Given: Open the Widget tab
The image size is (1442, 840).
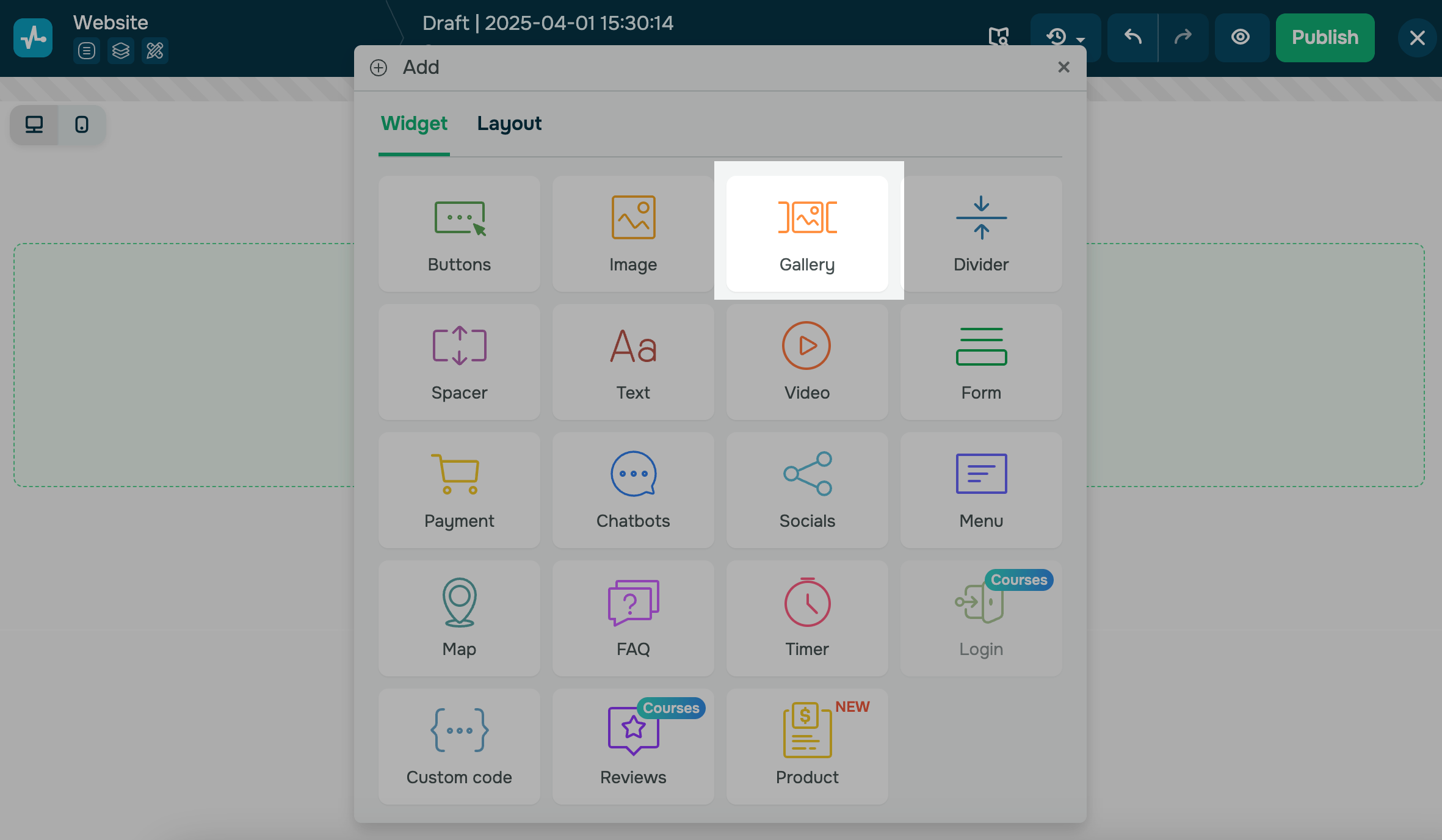Looking at the screenshot, I should point(414,123).
